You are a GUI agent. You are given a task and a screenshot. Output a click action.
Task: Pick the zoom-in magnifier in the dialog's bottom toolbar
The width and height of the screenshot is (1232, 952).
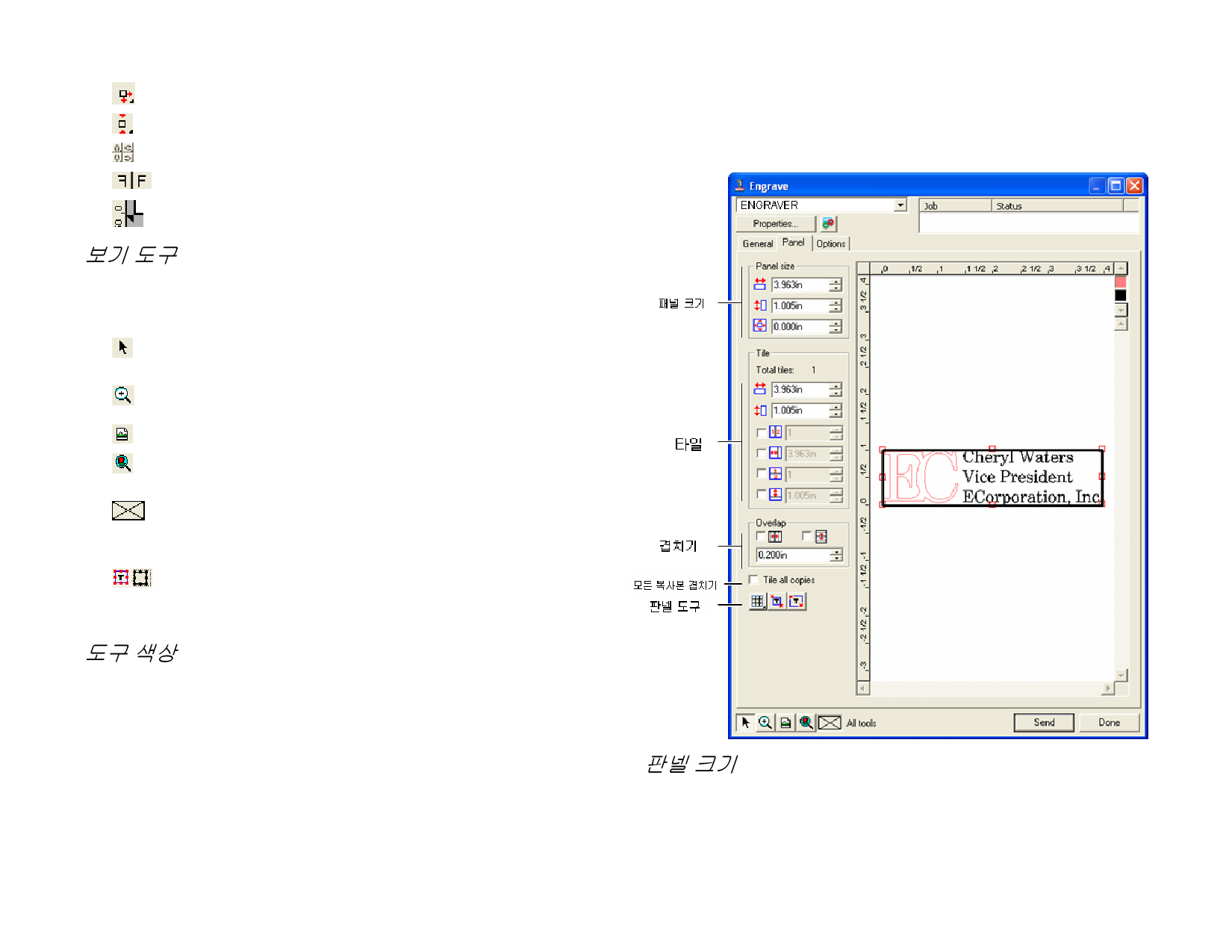coord(765,723)
